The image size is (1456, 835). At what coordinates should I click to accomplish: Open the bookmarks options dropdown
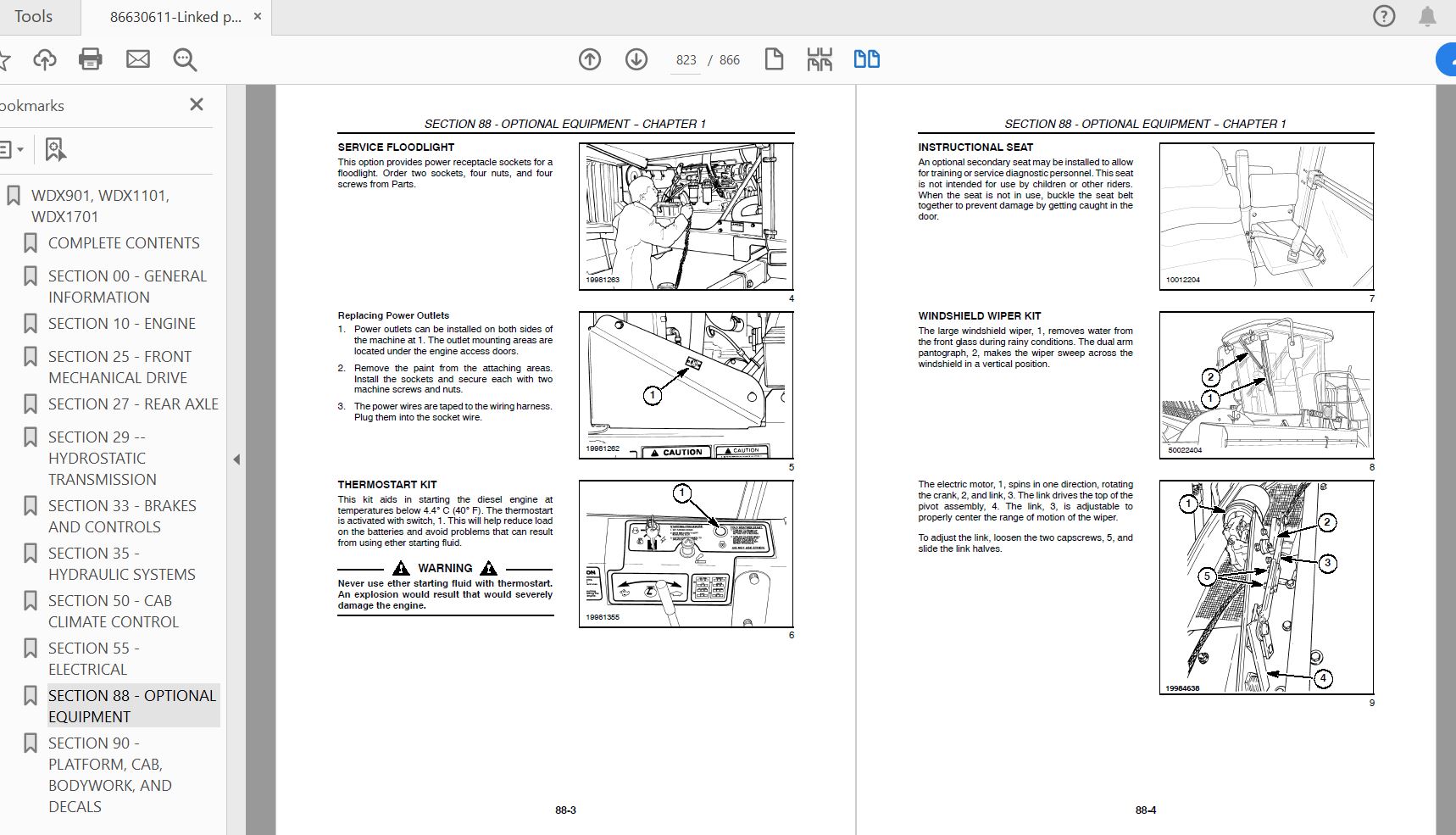pyautogui.click(x=11, y=150)
